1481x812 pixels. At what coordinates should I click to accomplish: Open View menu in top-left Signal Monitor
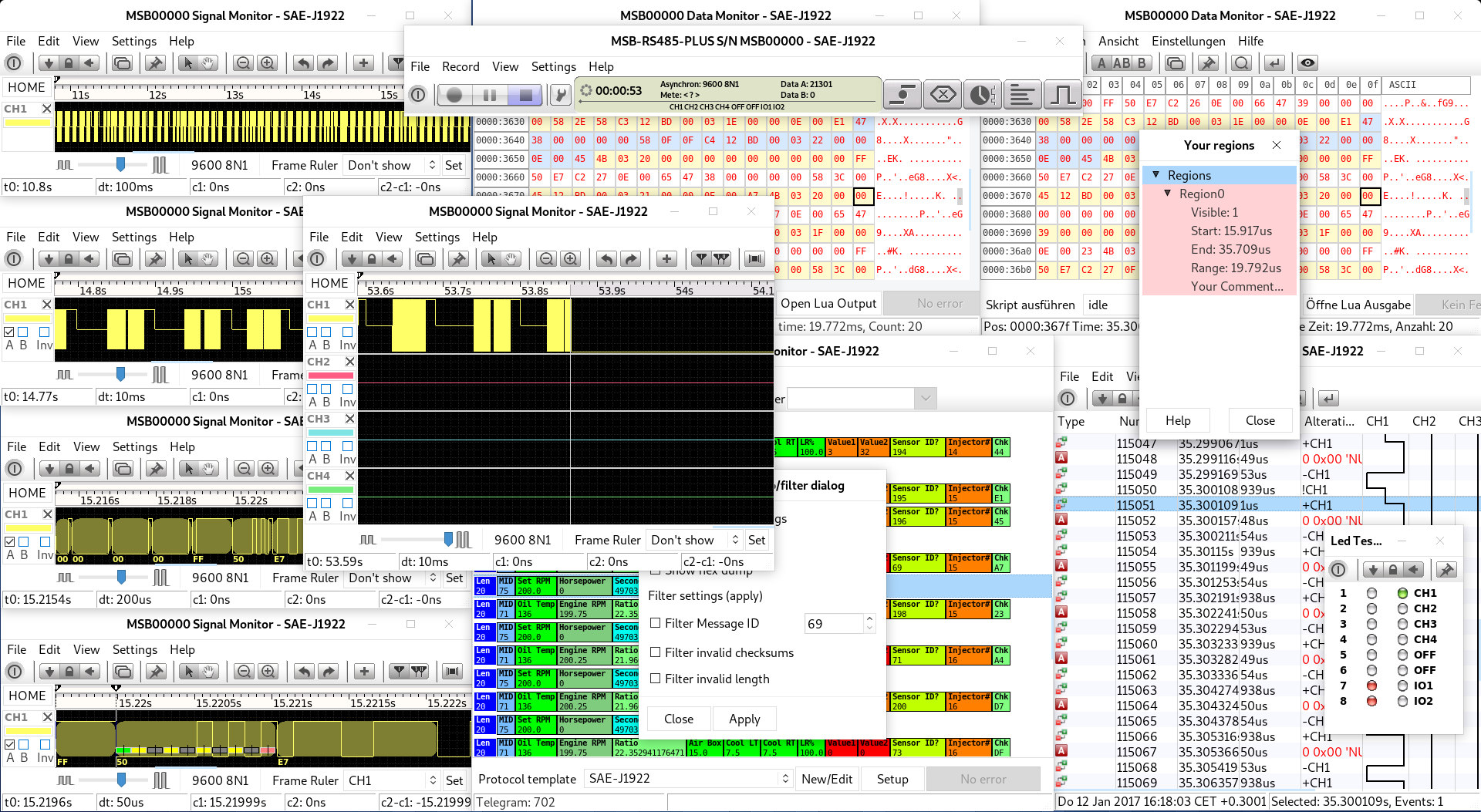coord(86,41)
